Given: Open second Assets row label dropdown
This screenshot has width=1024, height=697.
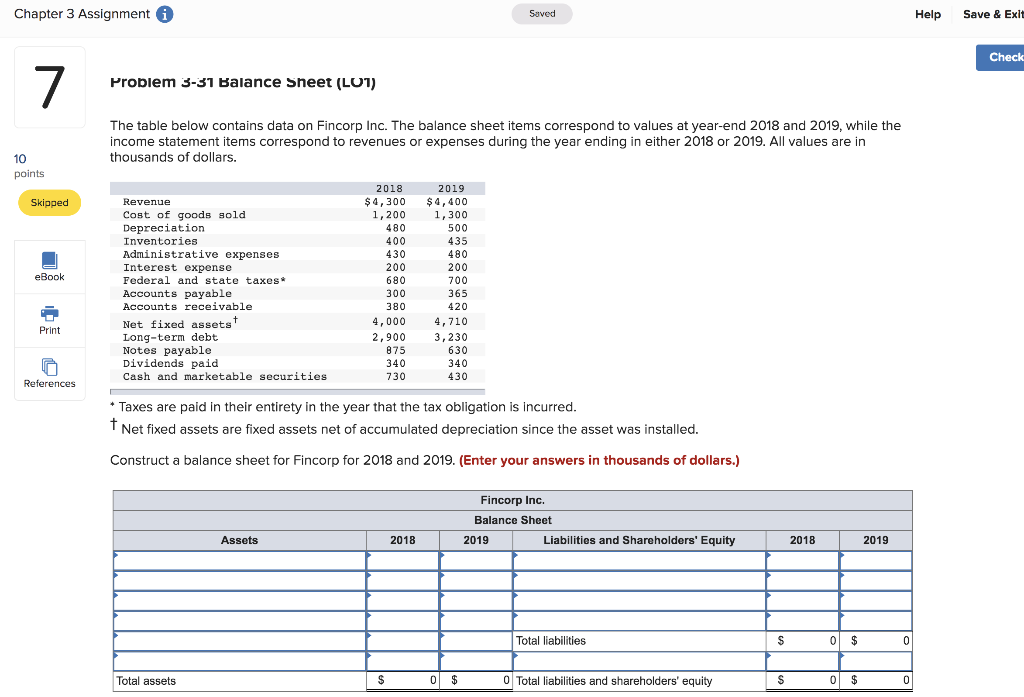Looking at the screenshot, I should pyautogui.click(x=240, y=581).
